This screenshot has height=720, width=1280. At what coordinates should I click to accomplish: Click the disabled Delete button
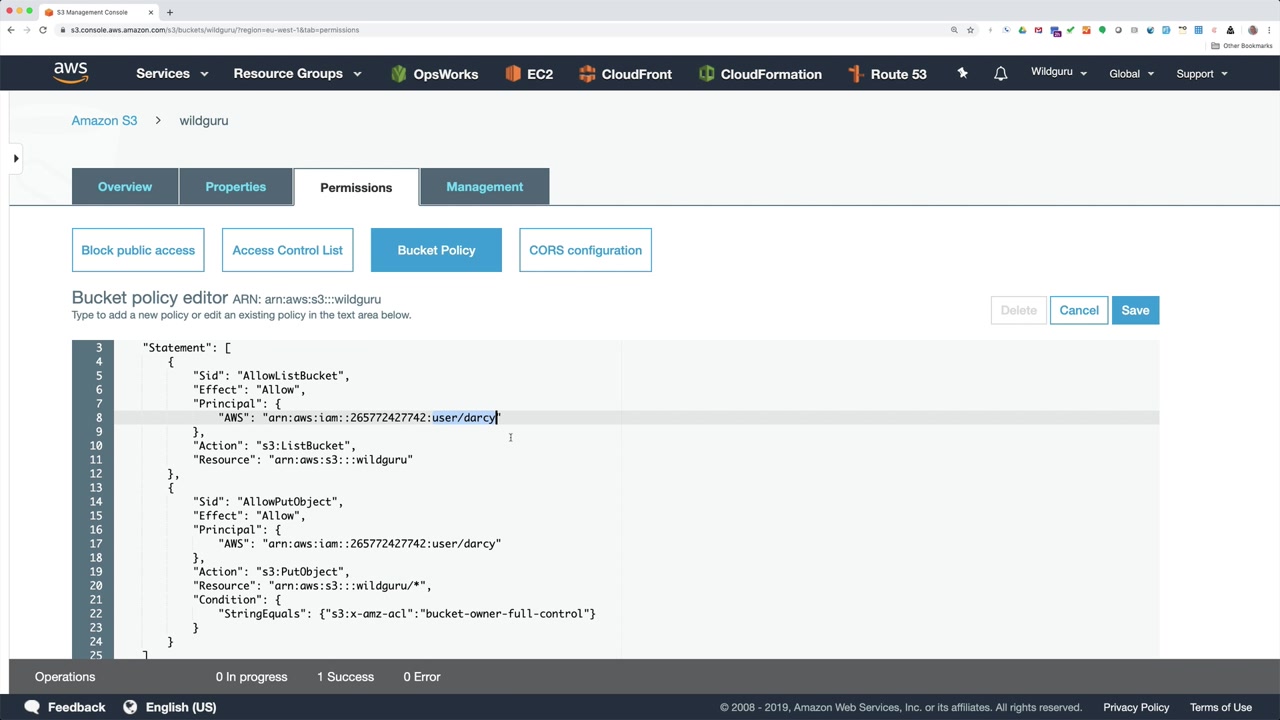[1019, 310]
